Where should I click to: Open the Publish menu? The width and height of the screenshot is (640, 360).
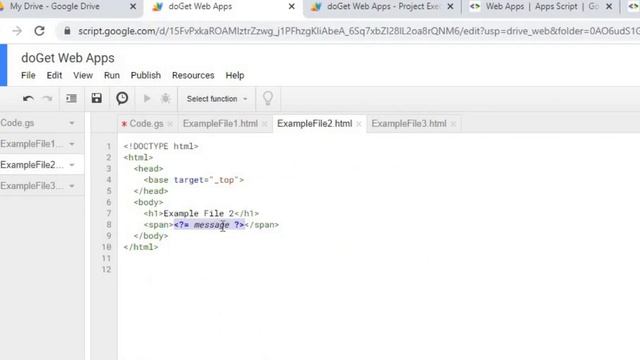146,76
